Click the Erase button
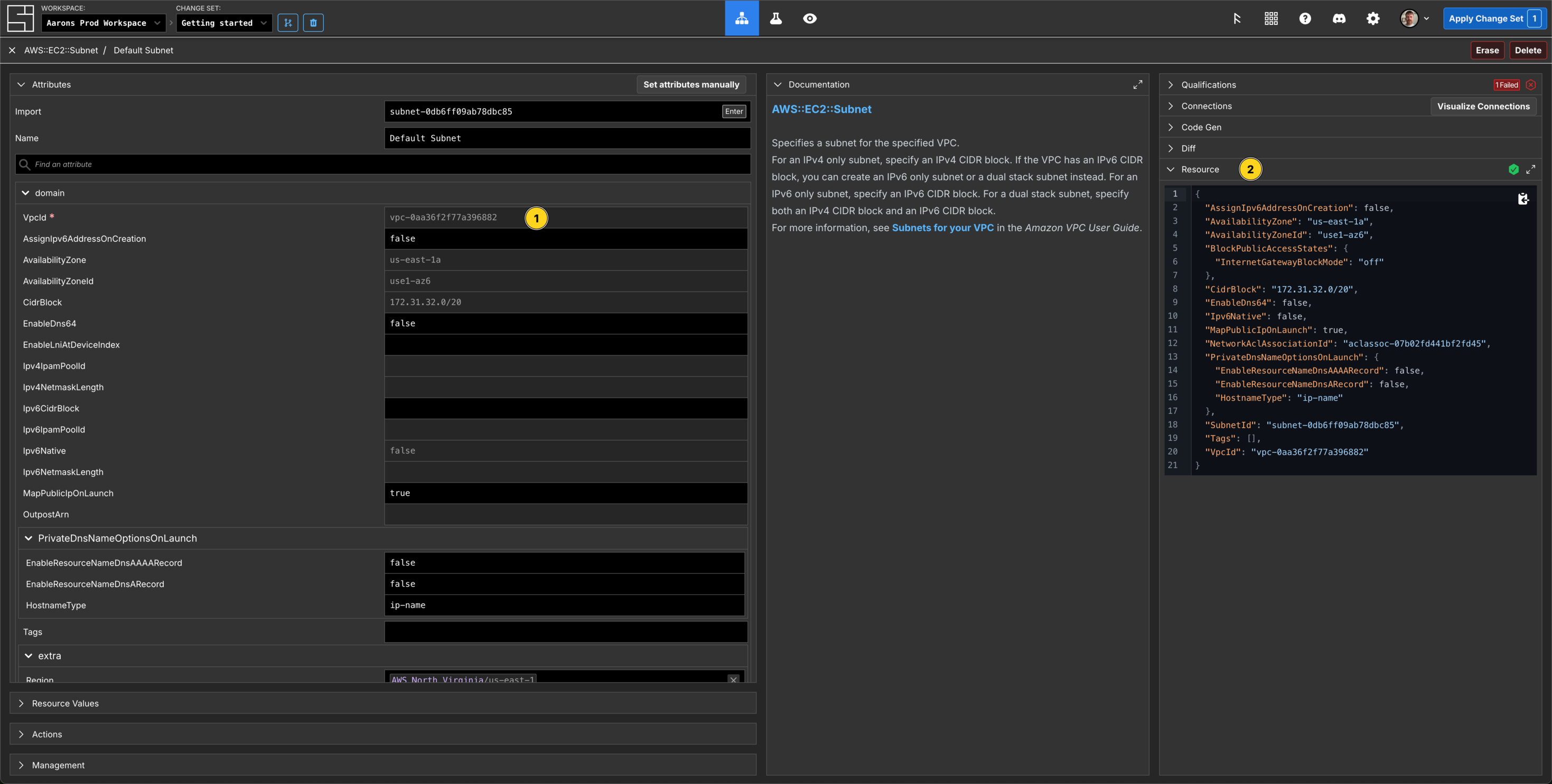Image resolution: width=1552 pixels, height=784 pixels. point(1487,51)
